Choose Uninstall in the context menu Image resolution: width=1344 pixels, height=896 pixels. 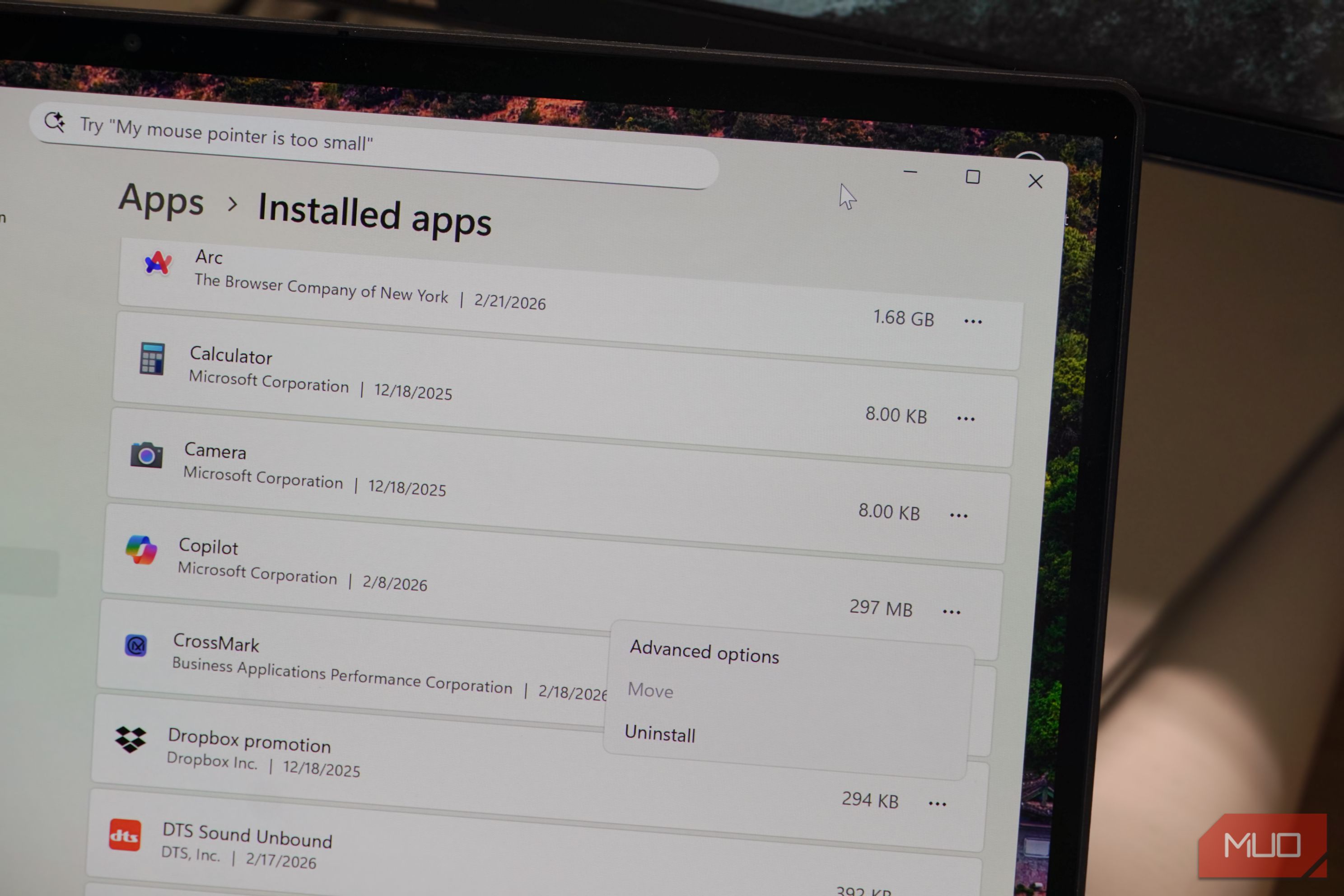(660, 733)
